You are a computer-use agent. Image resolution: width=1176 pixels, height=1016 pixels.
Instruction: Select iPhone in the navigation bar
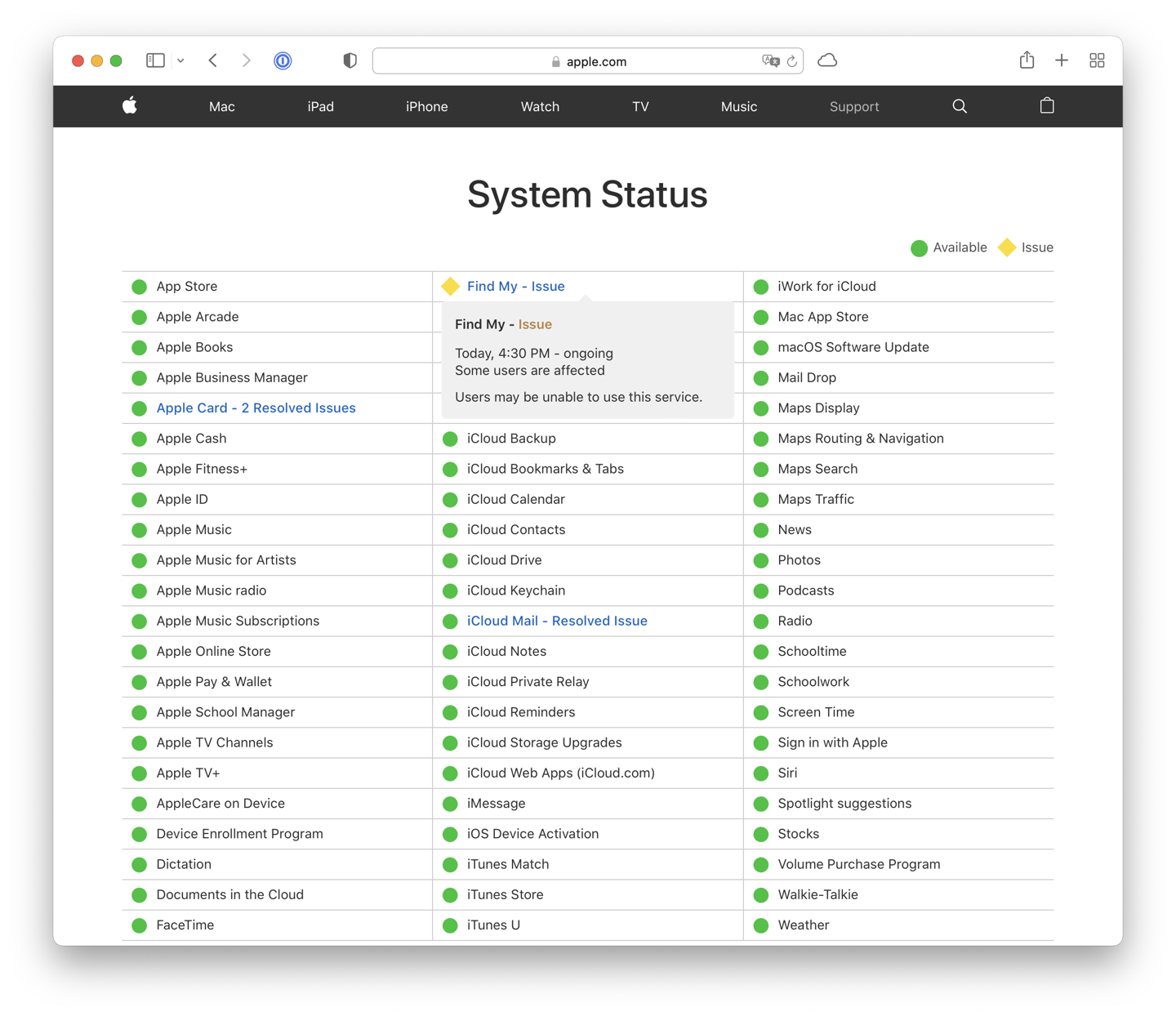pos(426,106)
